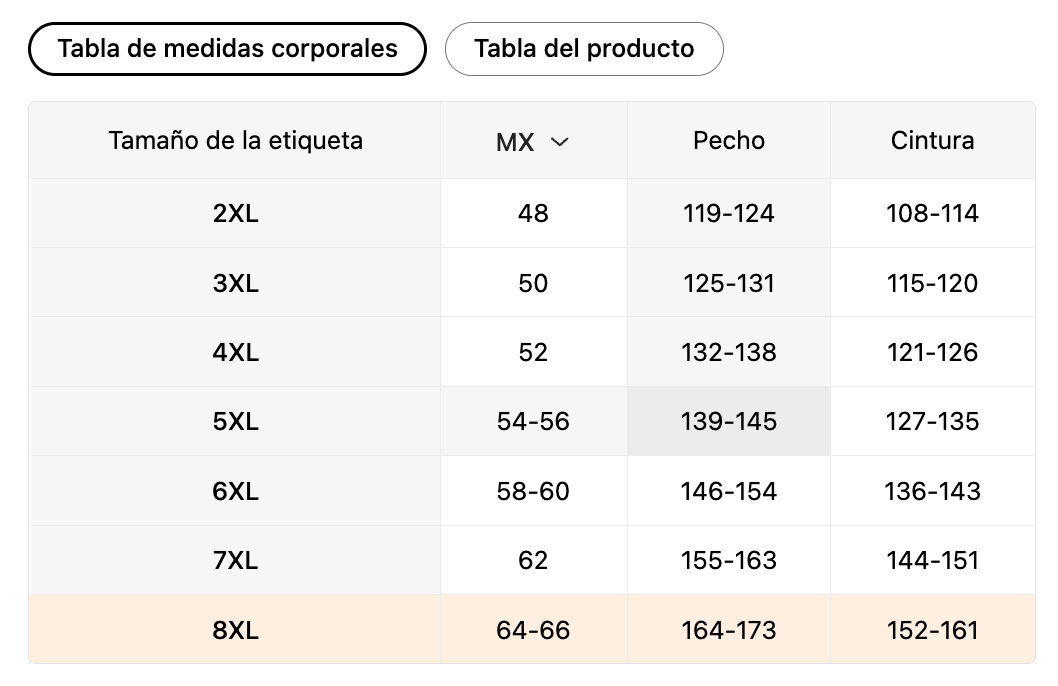The height and width of the screenshot is (686, 1058).
Task: Click the 152-161 waist measurement cell
Action: [932, 631]
